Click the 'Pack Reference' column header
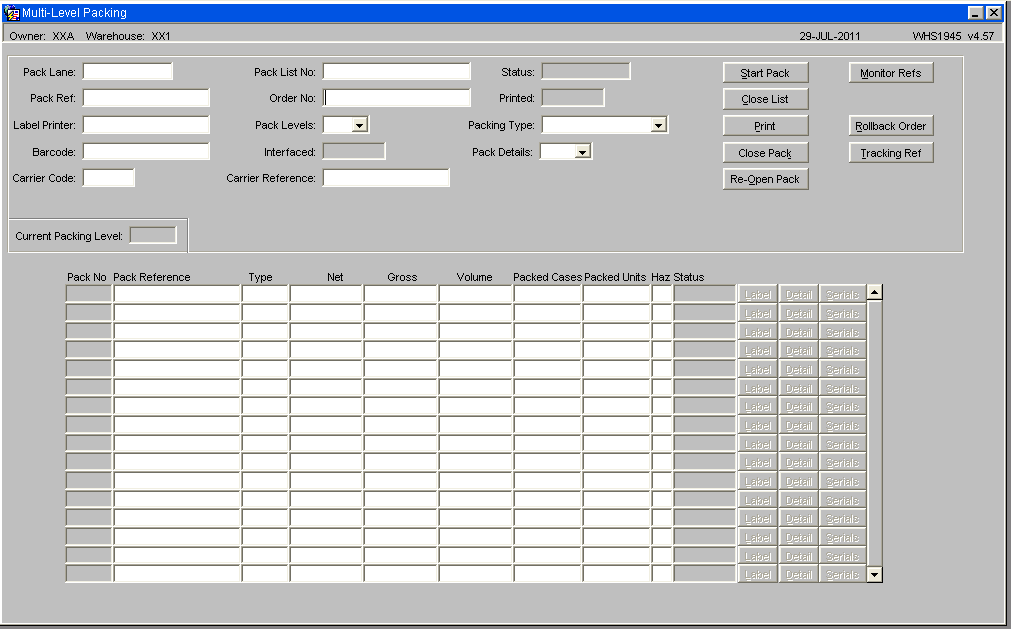The height and width of the screenshot is (629, 1011). click(152, 277)
